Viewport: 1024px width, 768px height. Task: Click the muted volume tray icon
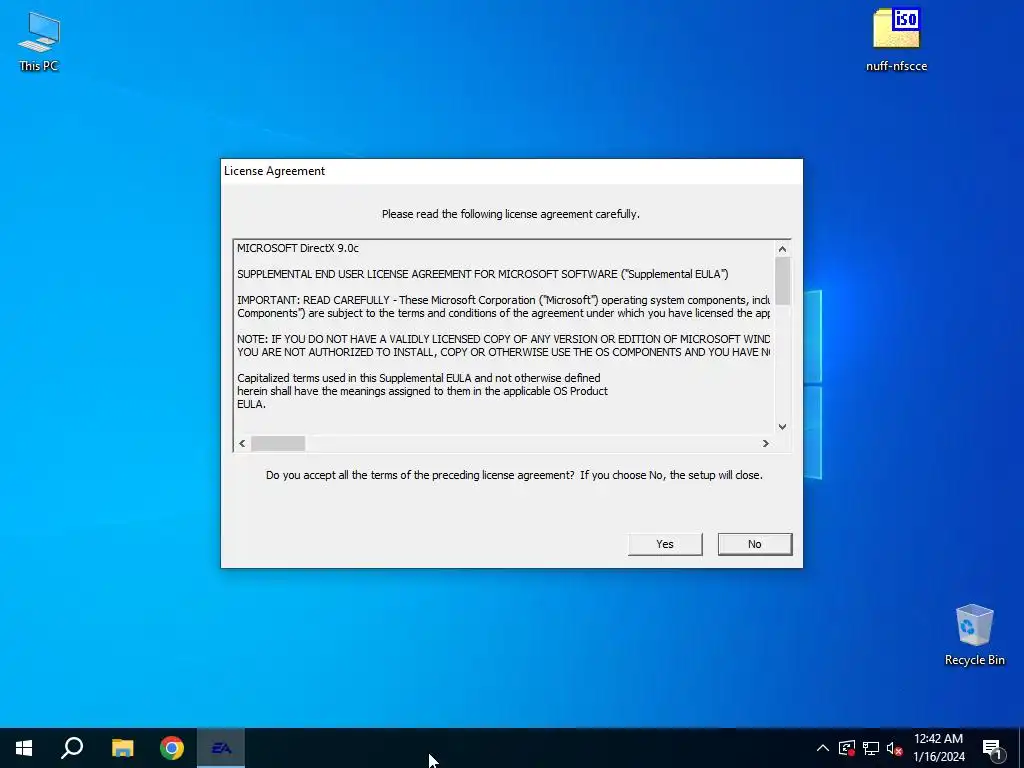click(895, 748)
